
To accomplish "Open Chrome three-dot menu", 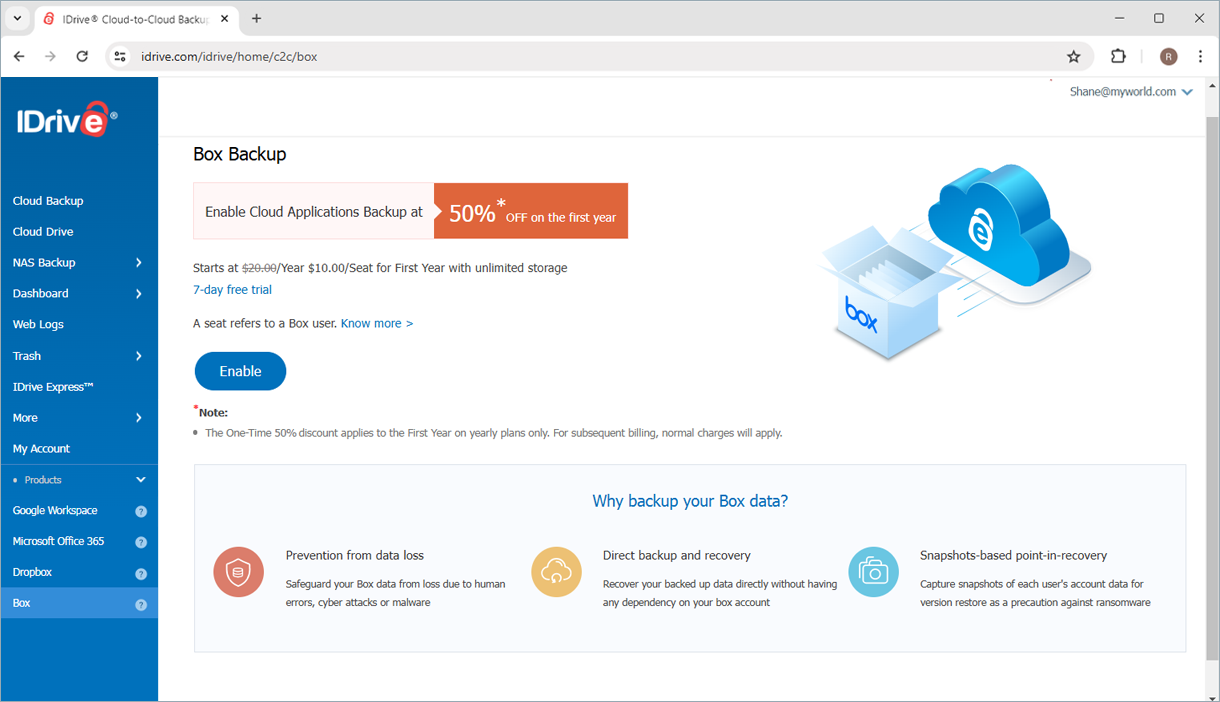I will pyautogui.click(x=1200, y=57).
